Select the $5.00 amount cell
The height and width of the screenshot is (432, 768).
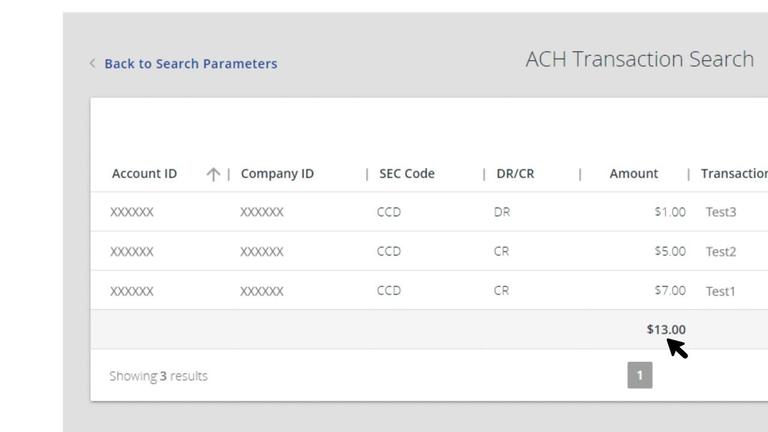[x=670, y=251]
